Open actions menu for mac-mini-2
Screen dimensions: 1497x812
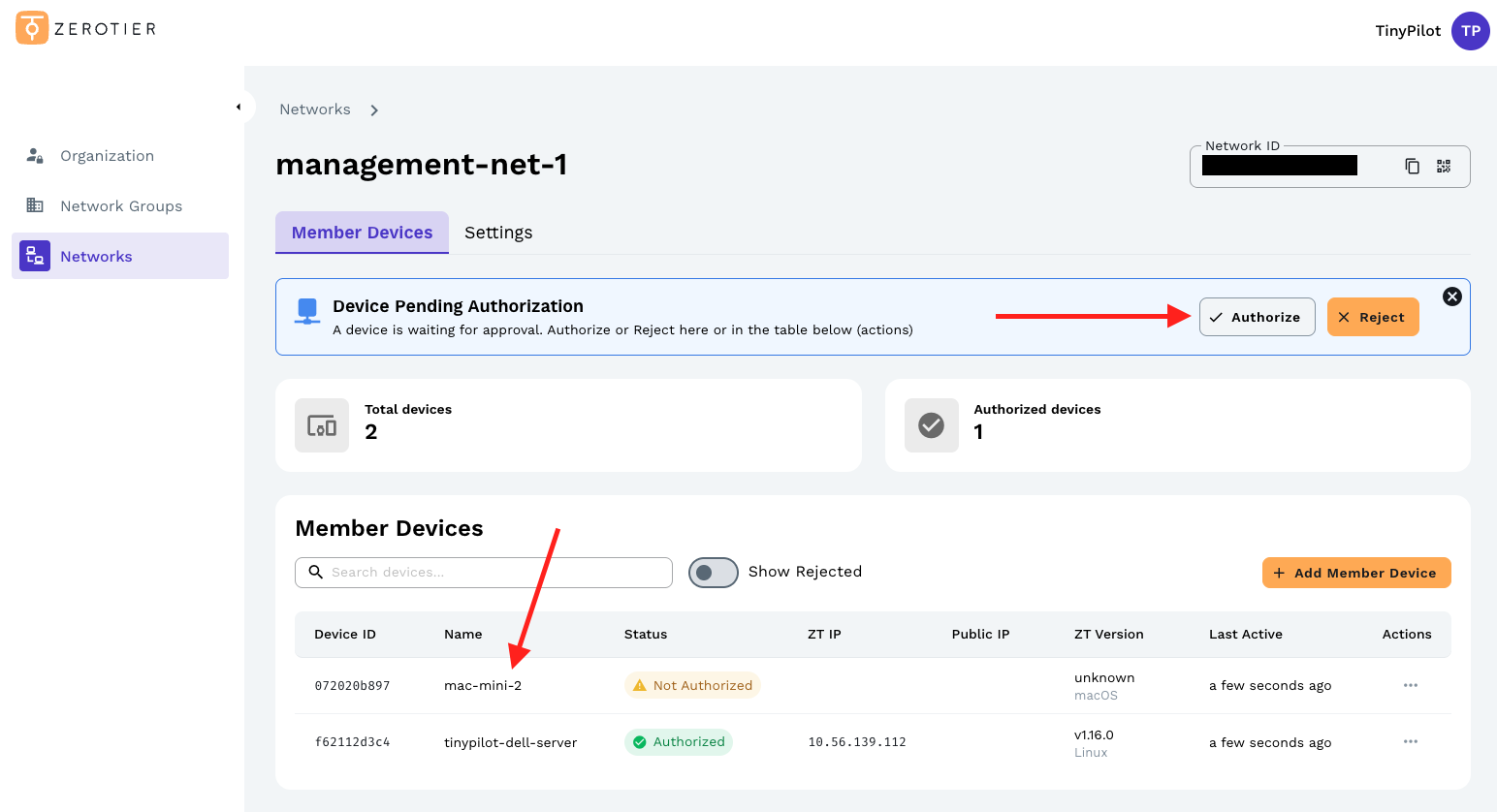[1411, 685]
